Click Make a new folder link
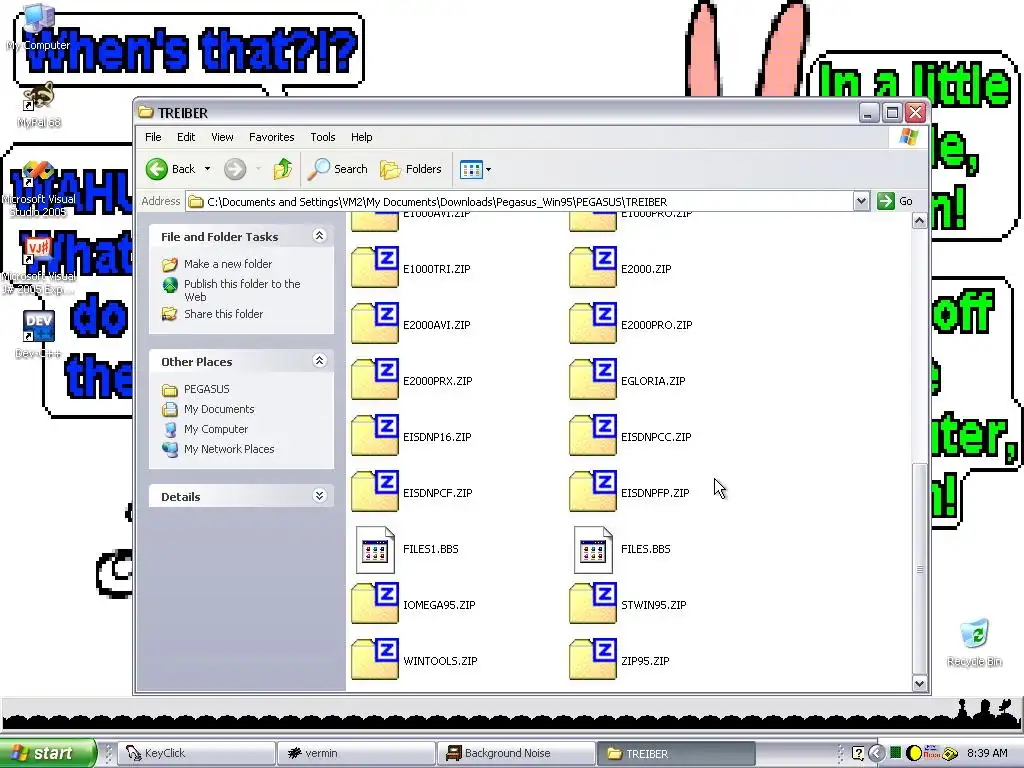Viewport: 1024px width, 768px height. tap(228, 264)
